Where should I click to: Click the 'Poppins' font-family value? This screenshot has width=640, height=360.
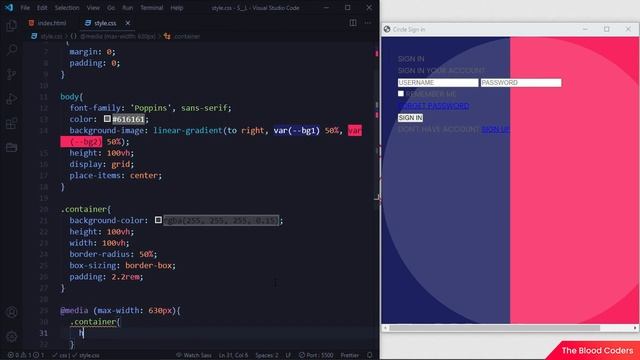click(x=151, y=108)
